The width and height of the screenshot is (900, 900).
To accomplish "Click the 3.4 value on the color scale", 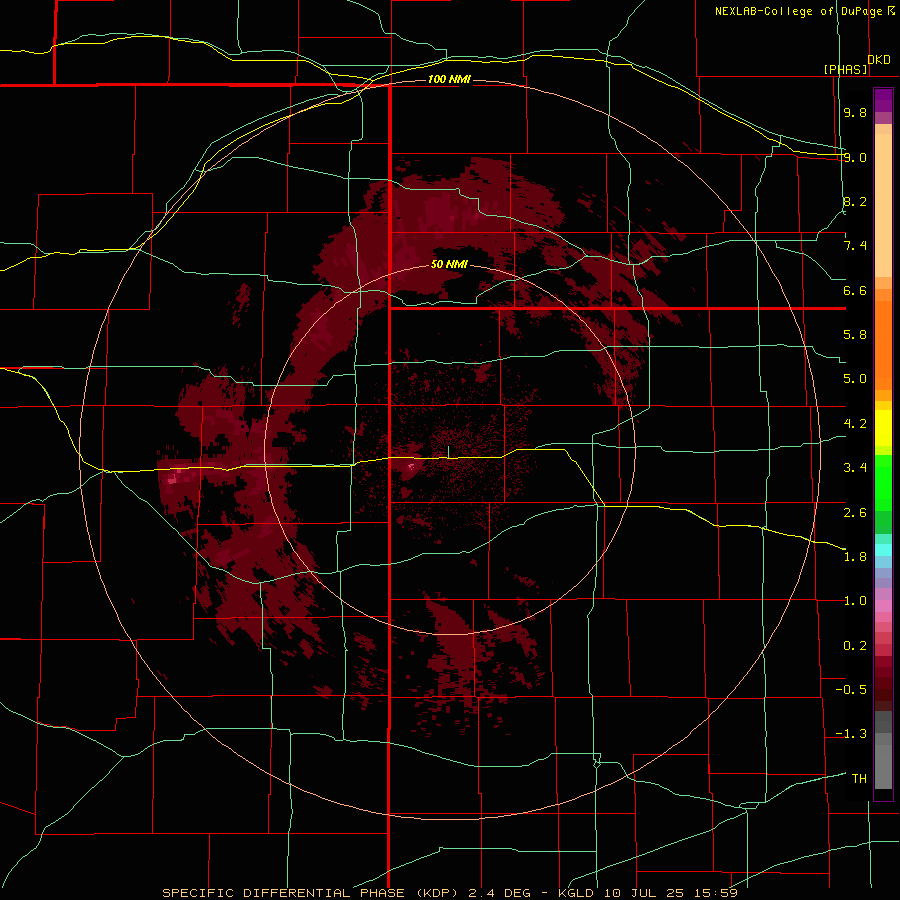I will tap(855, 468).
